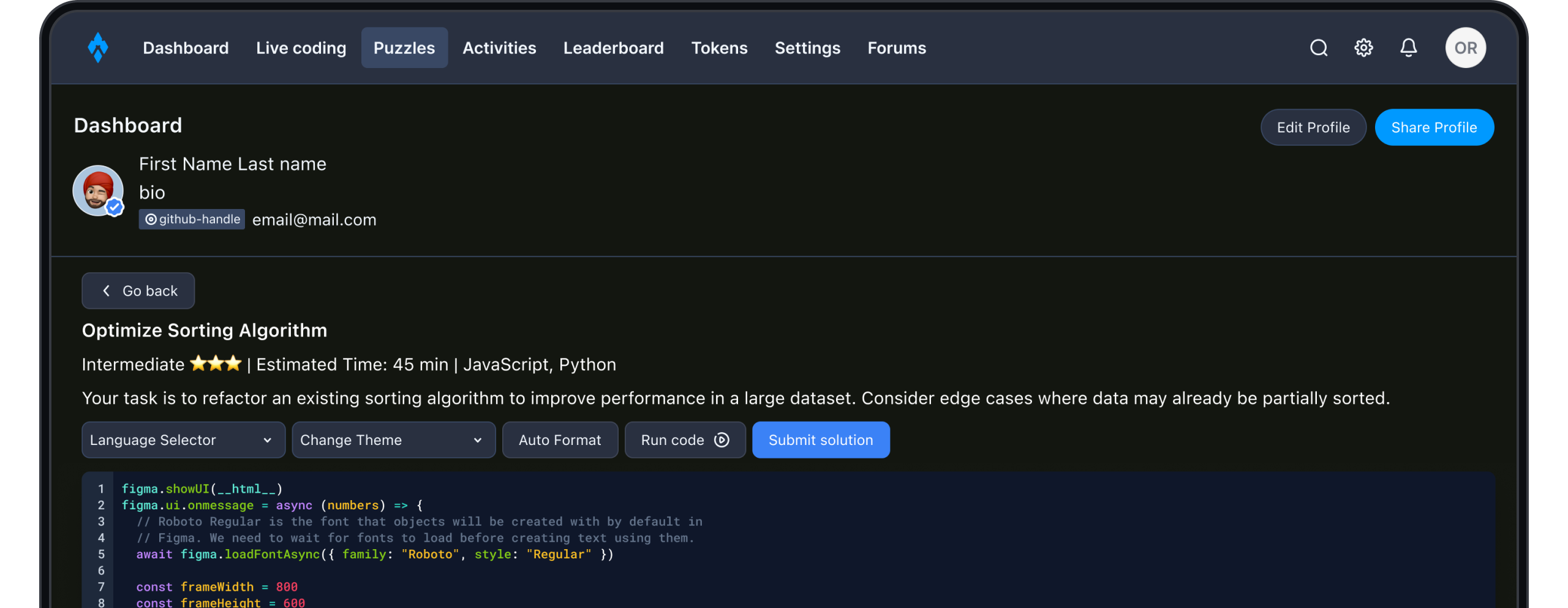1568x608 pixels.
Task: Submit the solution
Action: [x=821, y=440]
